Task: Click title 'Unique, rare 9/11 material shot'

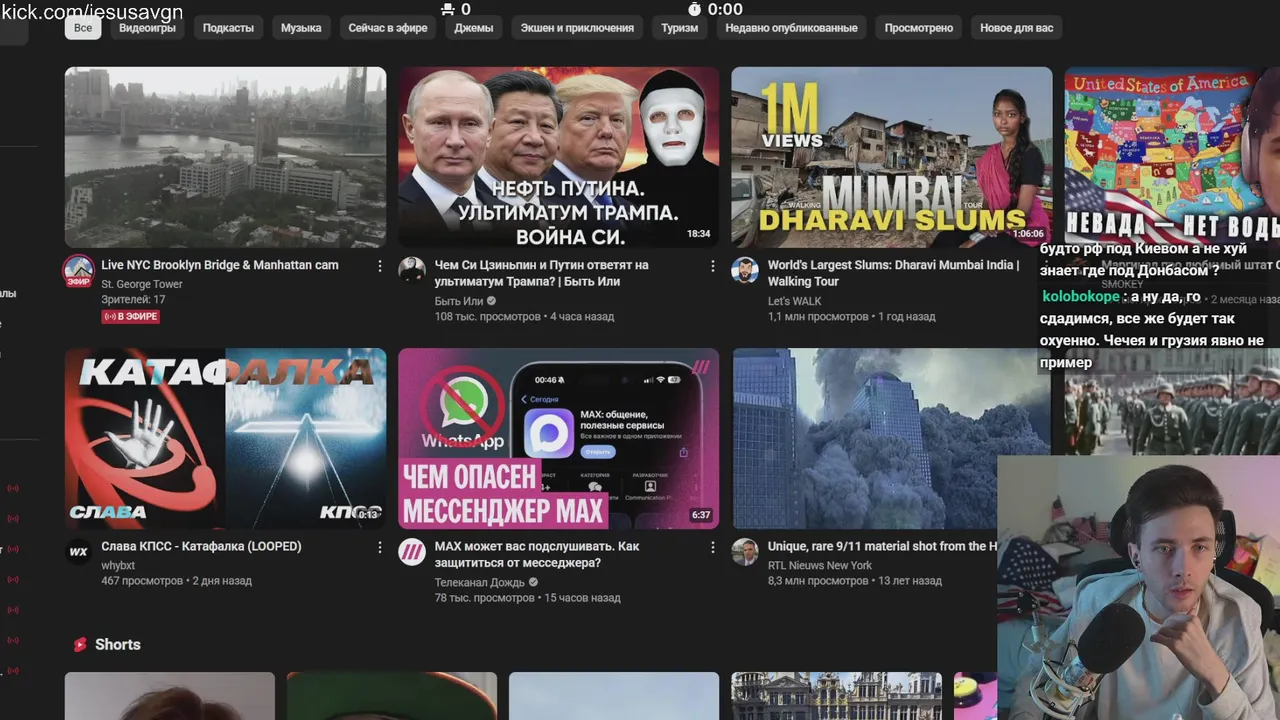Action: click(x=883, y=546)
